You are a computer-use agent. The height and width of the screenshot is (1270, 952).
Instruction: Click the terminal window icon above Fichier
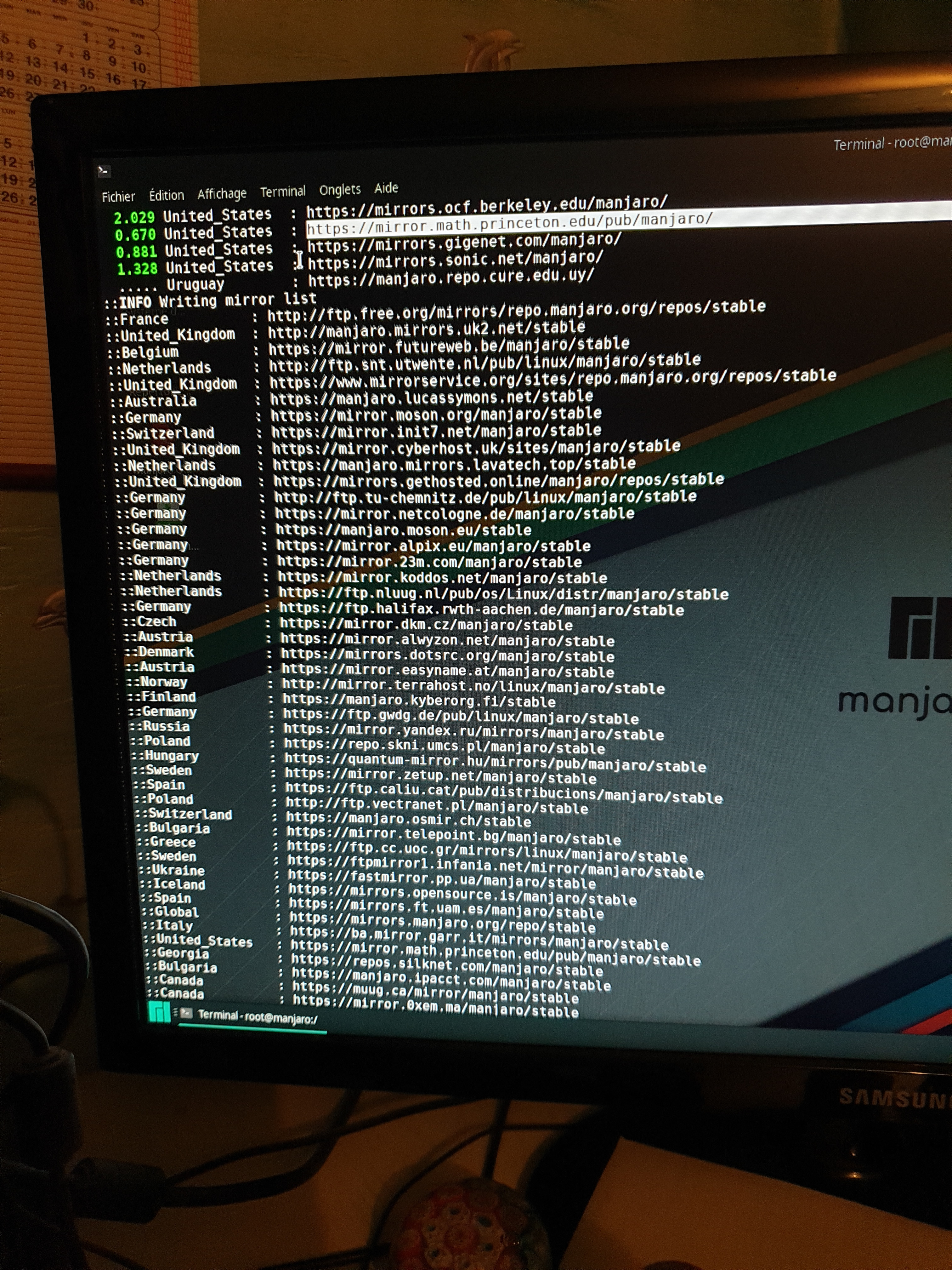pos(104,170)
